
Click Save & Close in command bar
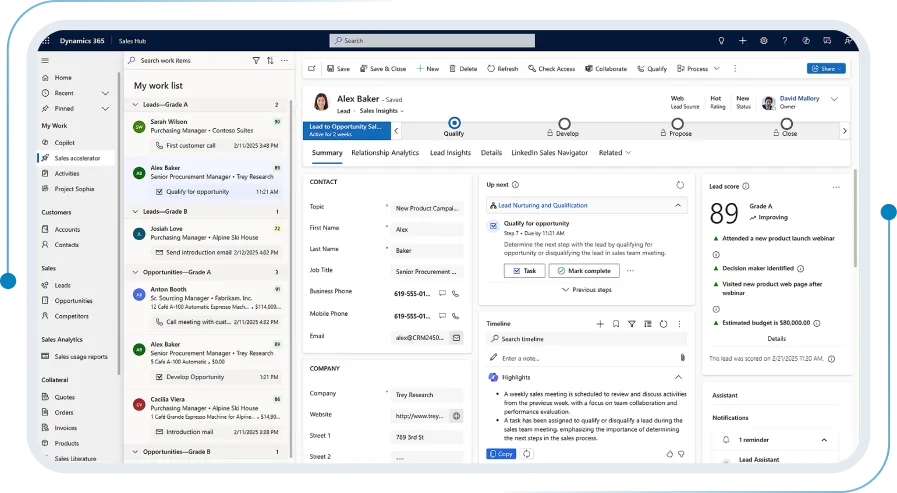383,69
